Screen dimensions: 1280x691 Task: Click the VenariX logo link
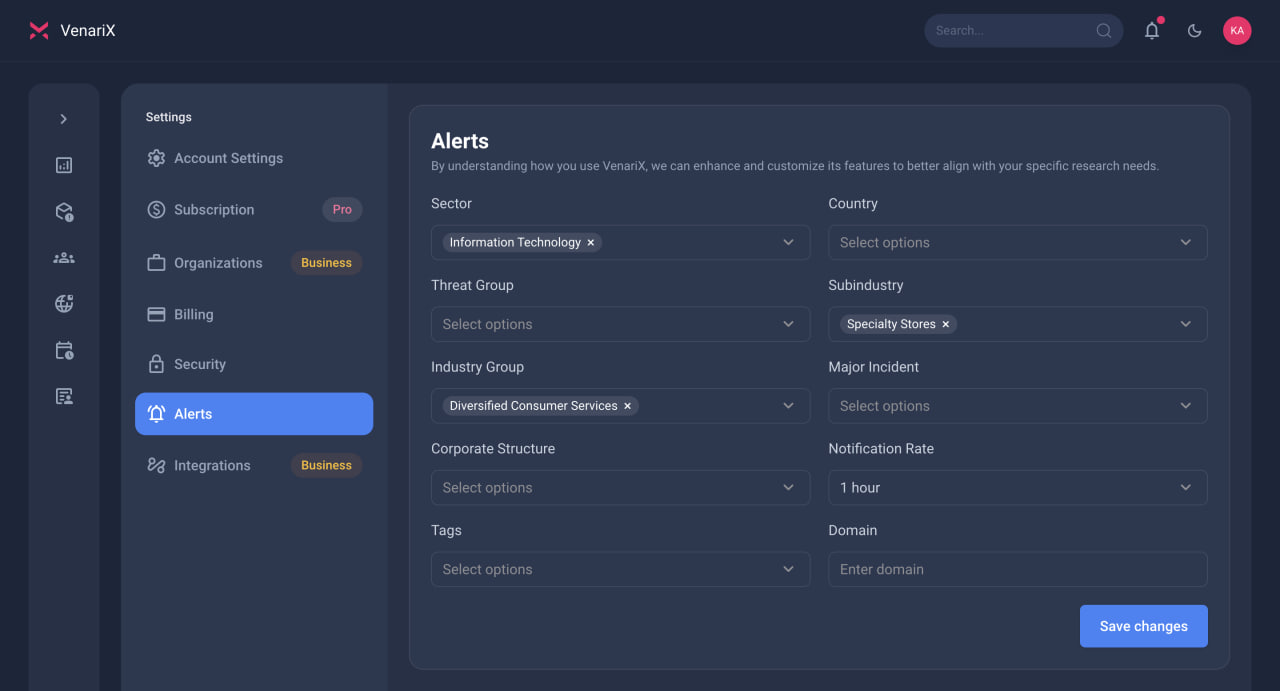[72, 30]
